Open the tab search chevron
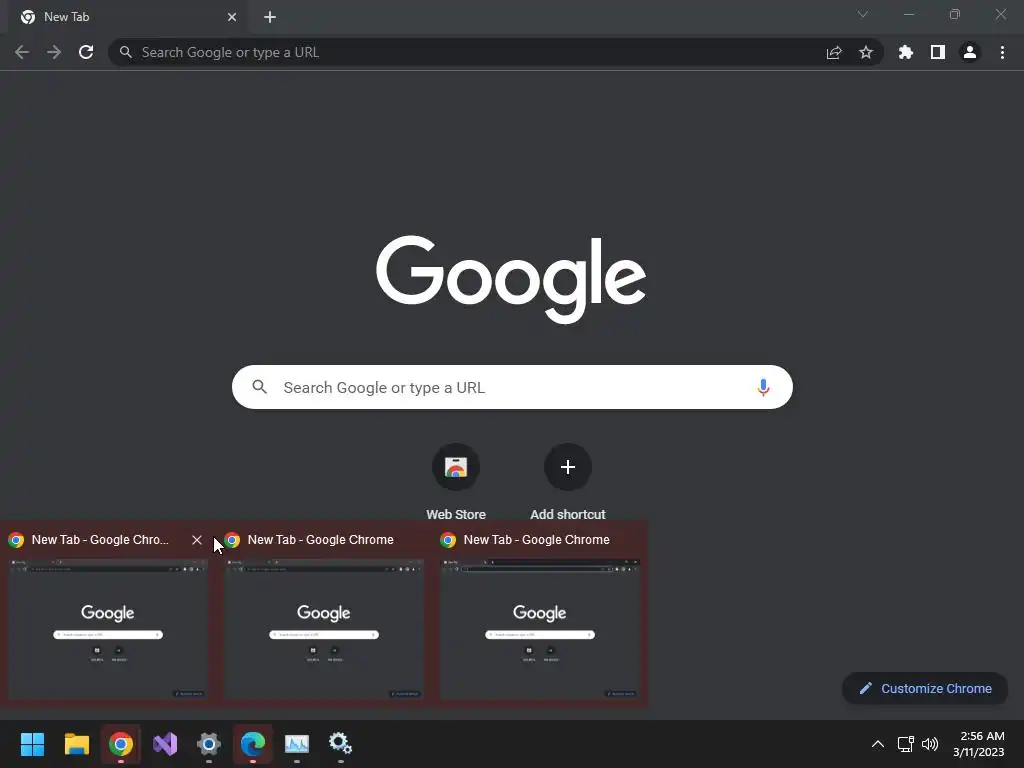1024x768 pixels. (x=863, y=14)
